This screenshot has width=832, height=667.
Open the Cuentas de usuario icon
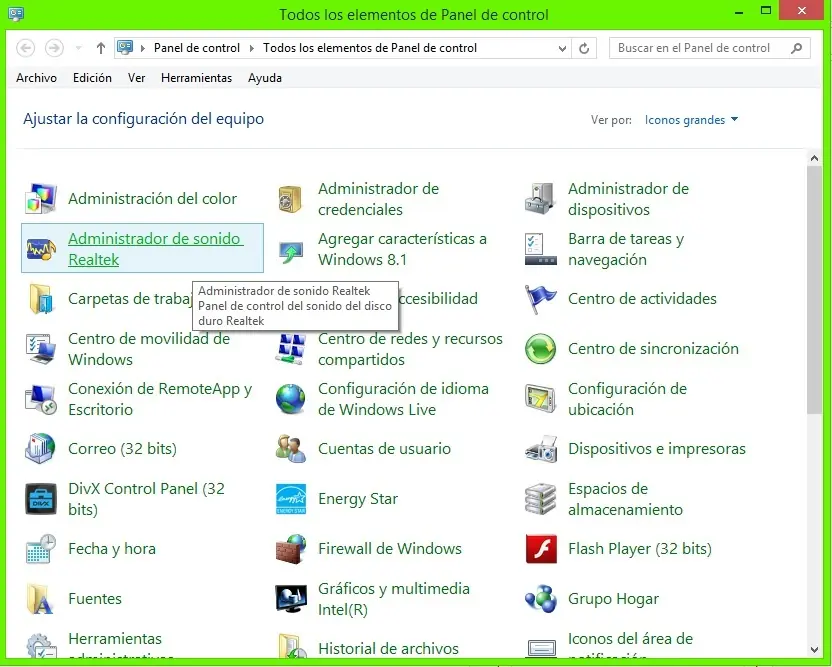(x=290, y=448)
